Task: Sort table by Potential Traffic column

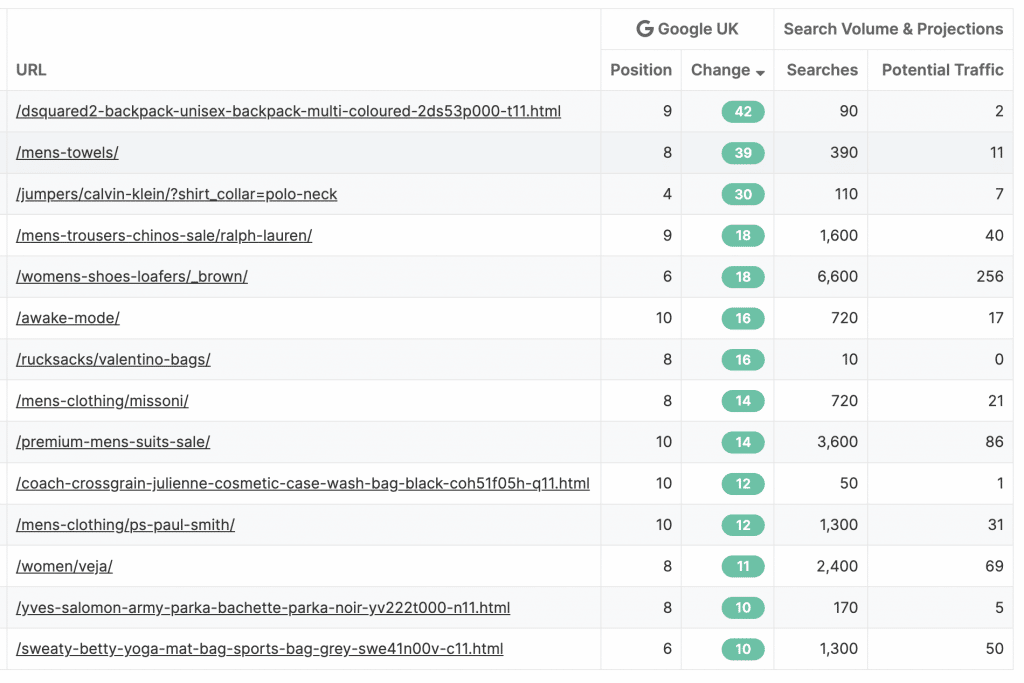Action: [942, 70]
